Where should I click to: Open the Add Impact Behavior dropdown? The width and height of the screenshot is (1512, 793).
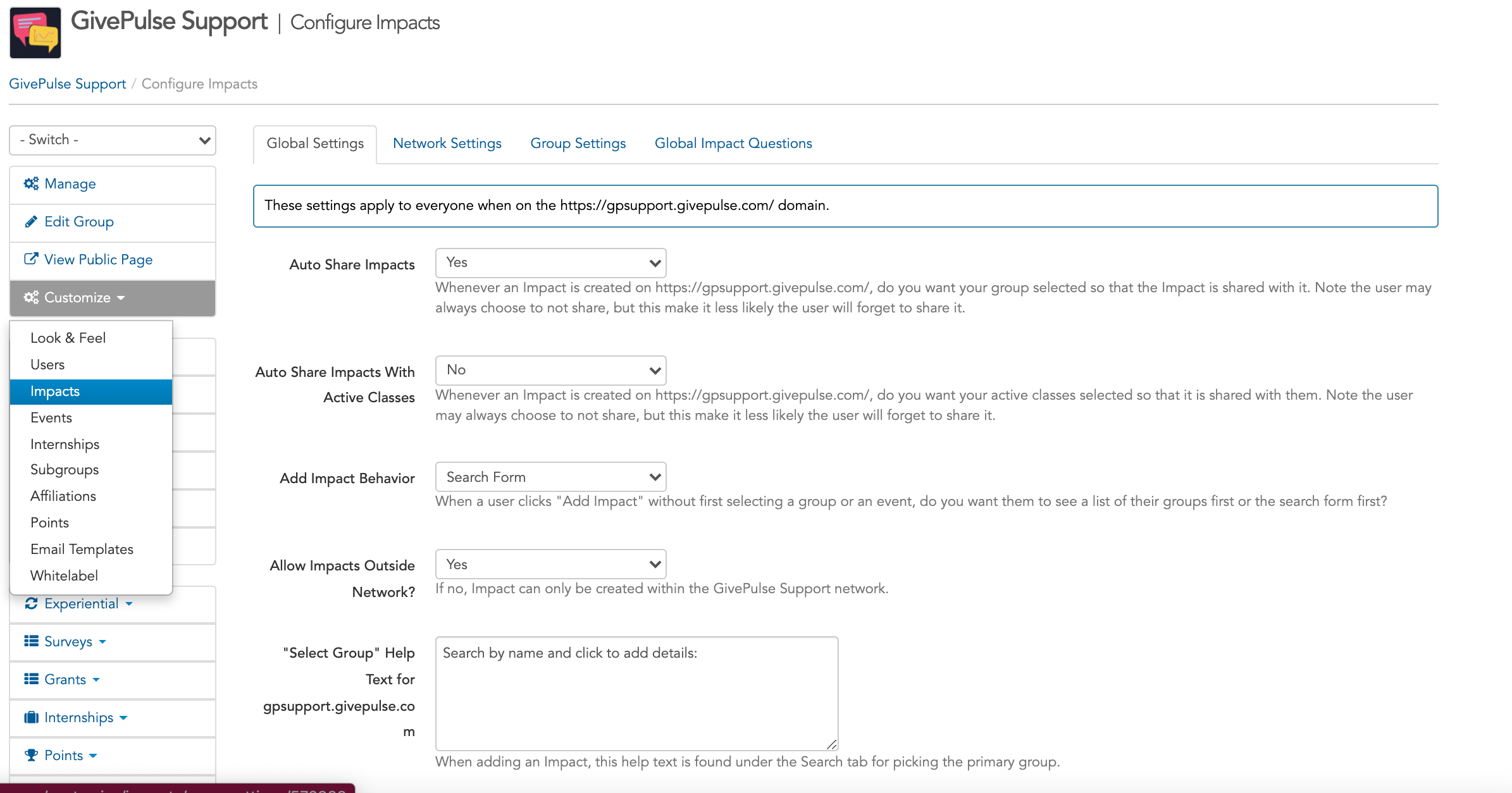pos(550,477)
